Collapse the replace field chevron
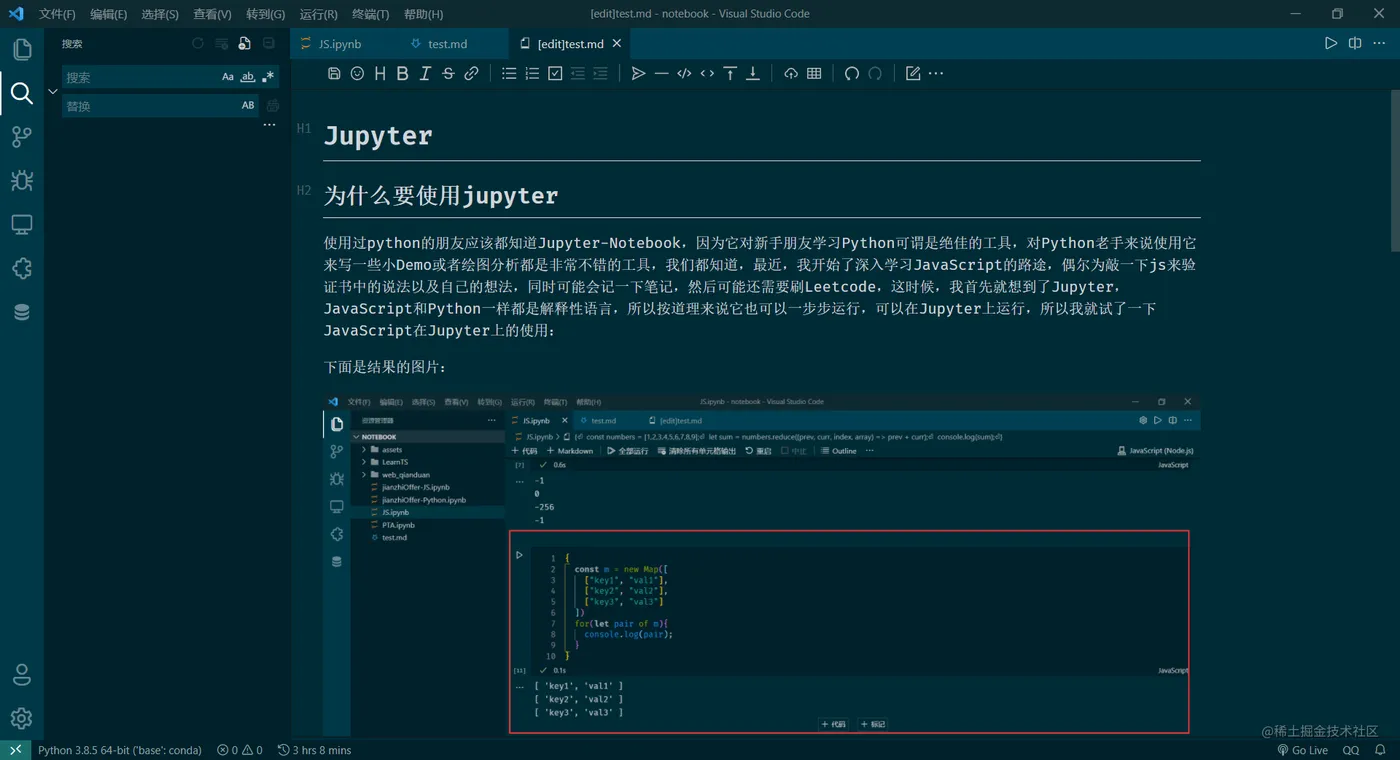Image resolution: width=1400 pixels, height=760 pixels. pyautogui.click(x=53, y=91)
